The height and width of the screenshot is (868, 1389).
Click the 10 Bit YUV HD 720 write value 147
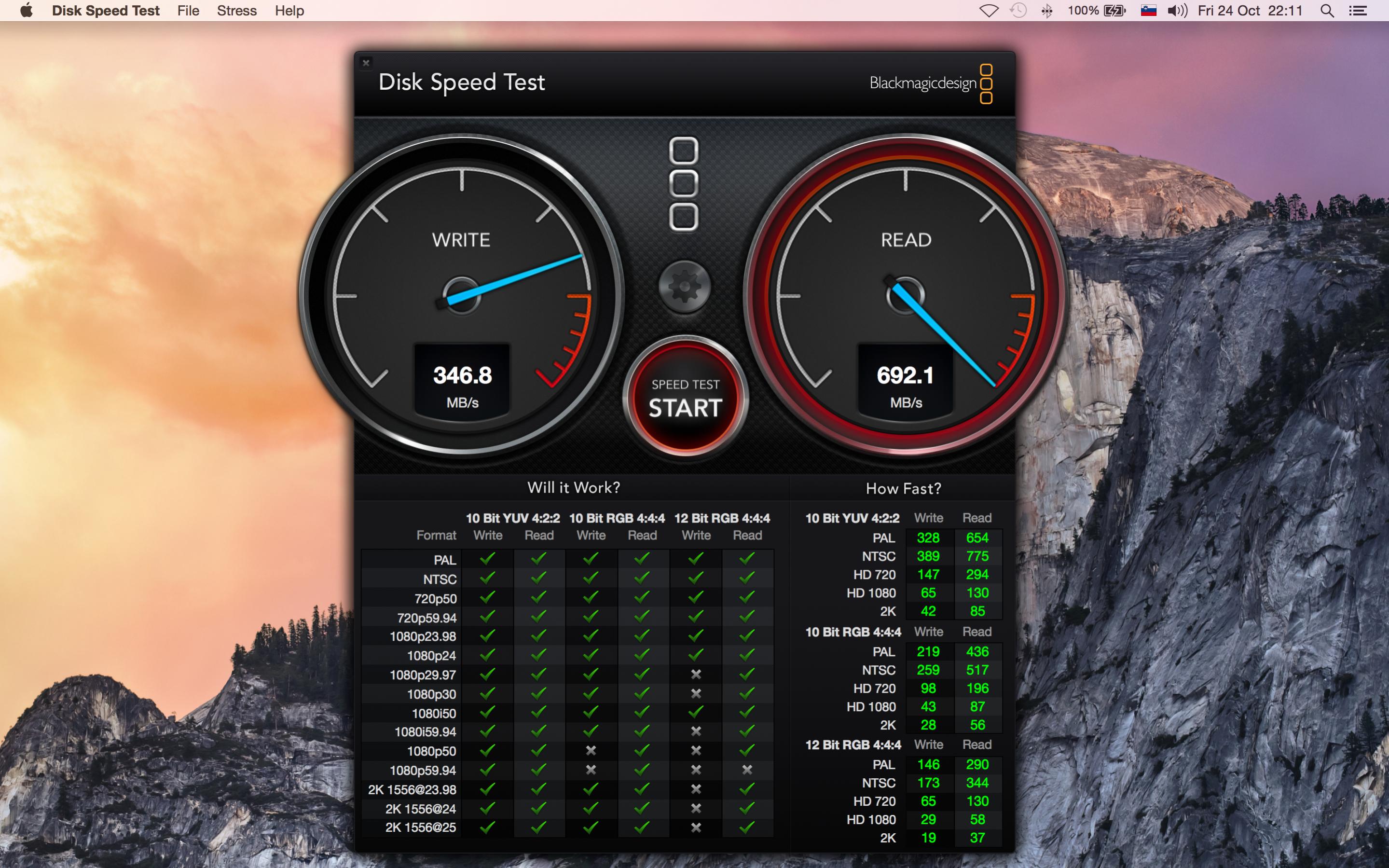(928, 575)
